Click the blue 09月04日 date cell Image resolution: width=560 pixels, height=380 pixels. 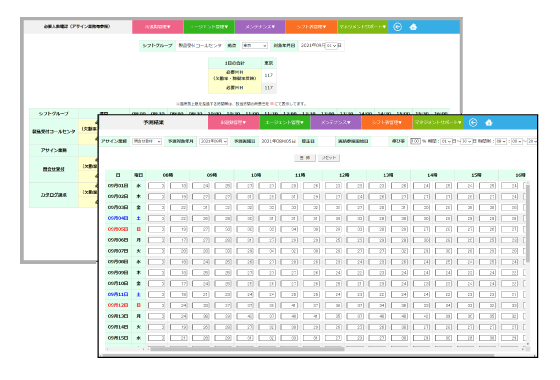coord(118,218)
